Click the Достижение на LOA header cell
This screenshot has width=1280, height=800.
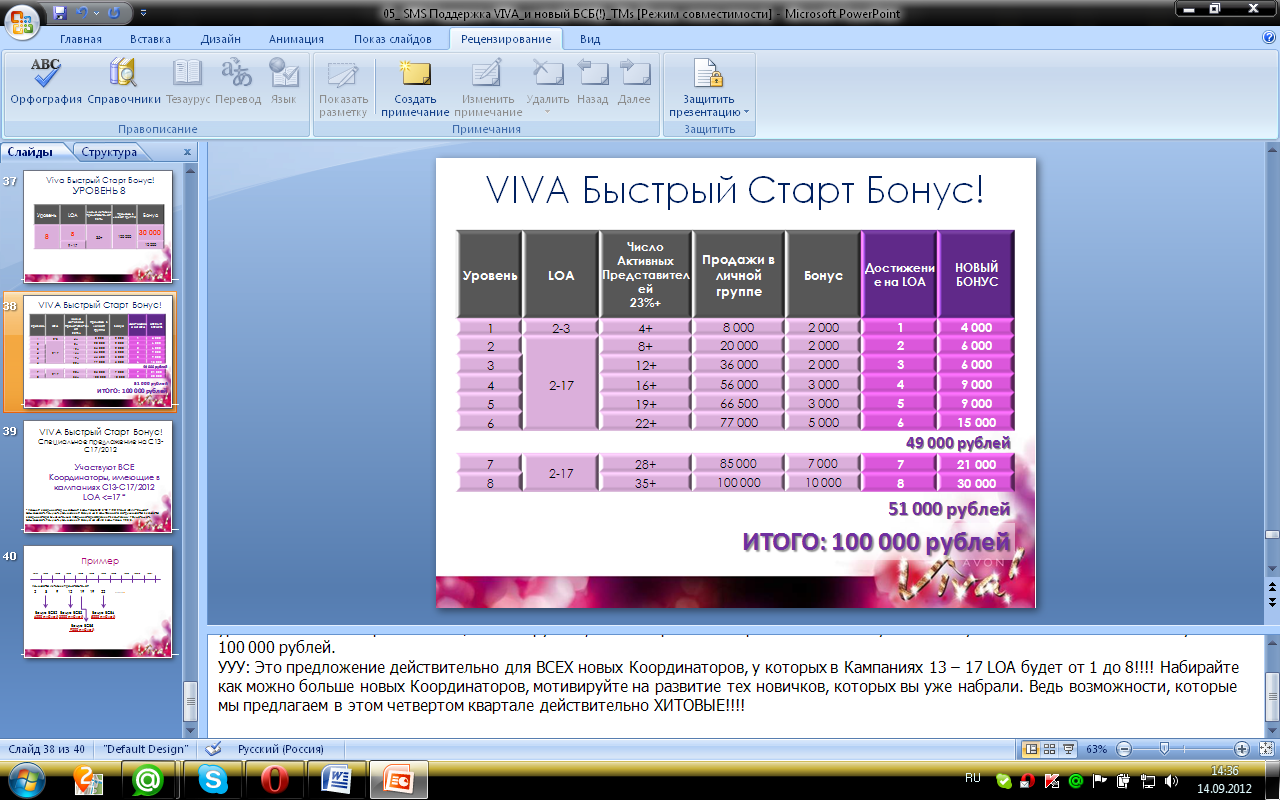pyautogui.click(x=899, y=275)
